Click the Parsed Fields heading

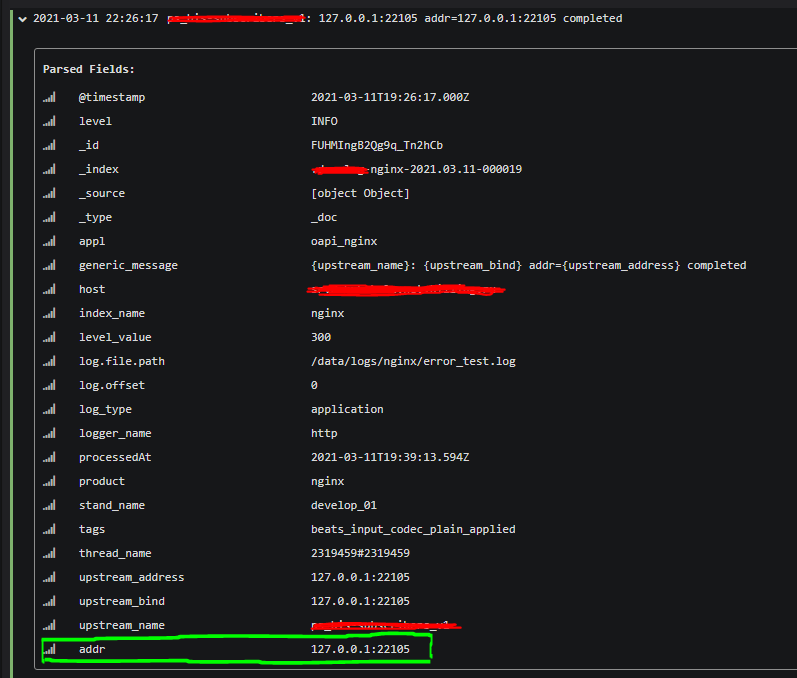tap(89, 69)
